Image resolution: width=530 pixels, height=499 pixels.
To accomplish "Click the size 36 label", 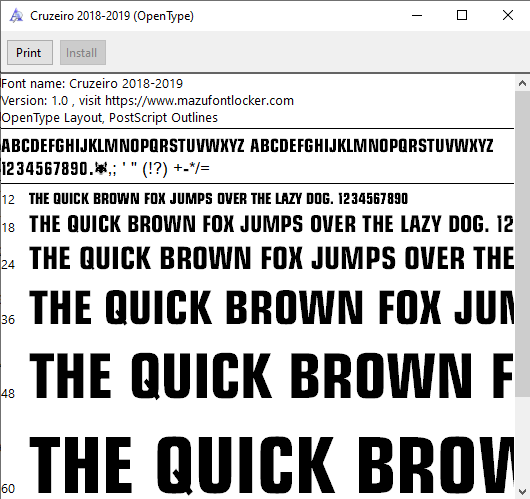I will coord(8,319).
